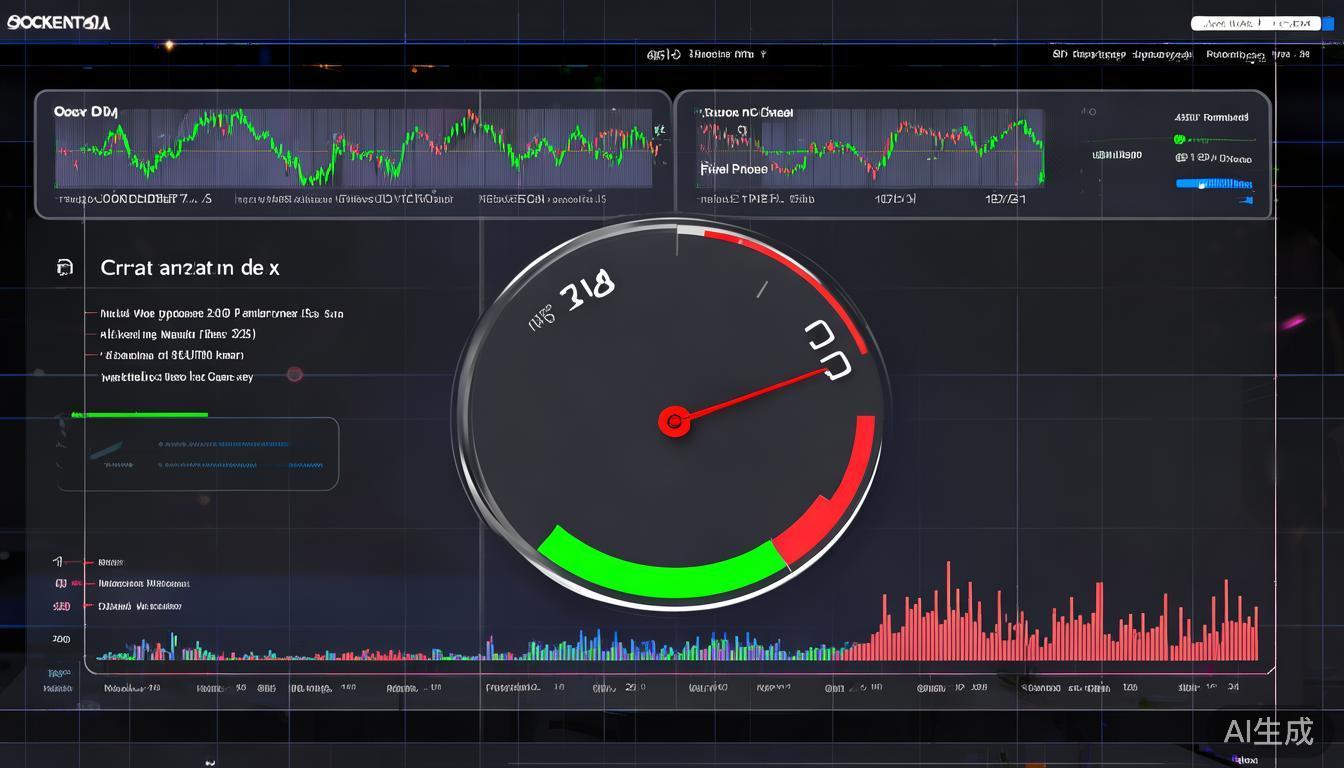The height and width of the screenshot is (768, 1344).
Task: Click the green progress bar on the left
Action: pyautogui.click(x=140, y=414)
